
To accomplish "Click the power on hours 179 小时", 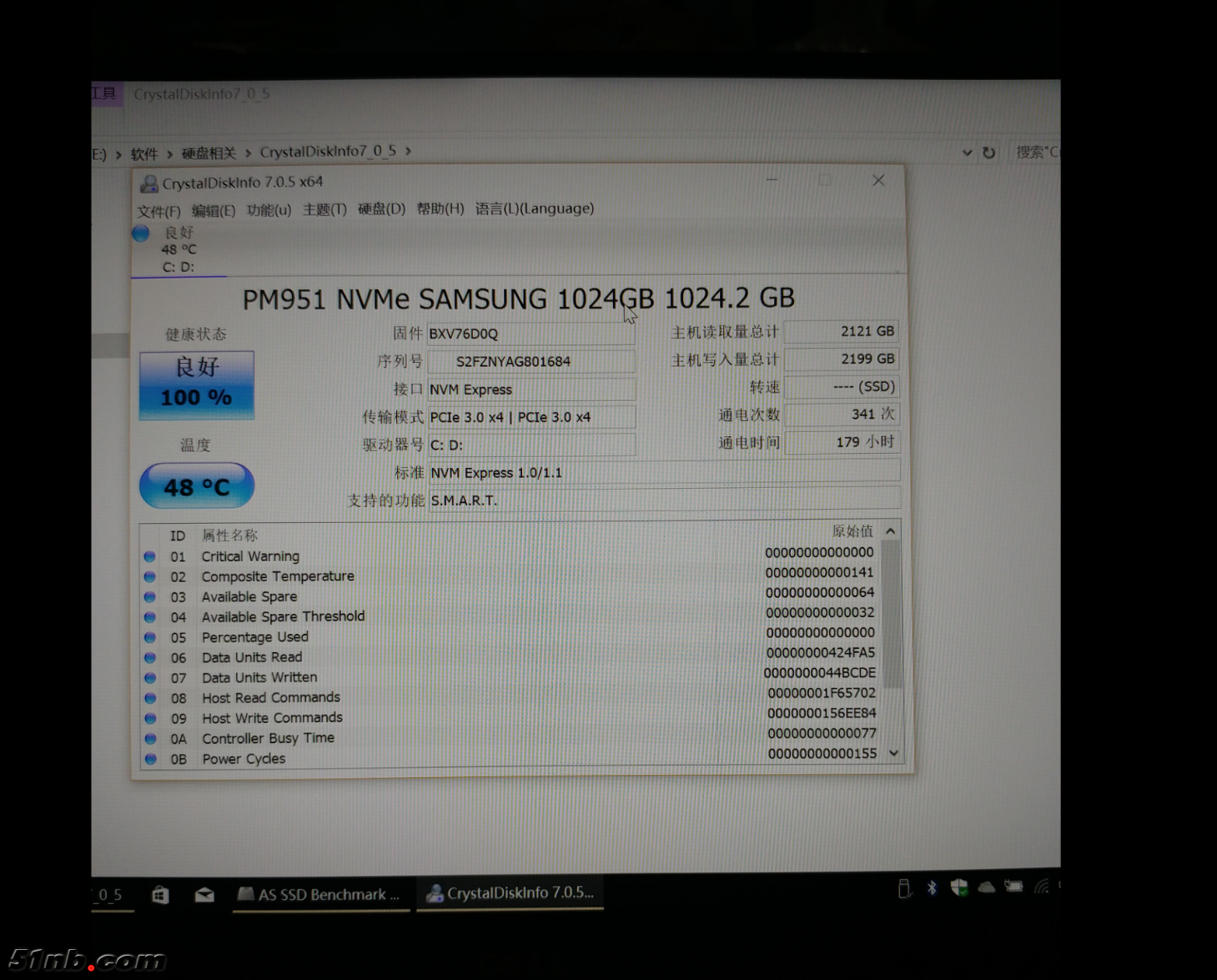I will [842, 441].
